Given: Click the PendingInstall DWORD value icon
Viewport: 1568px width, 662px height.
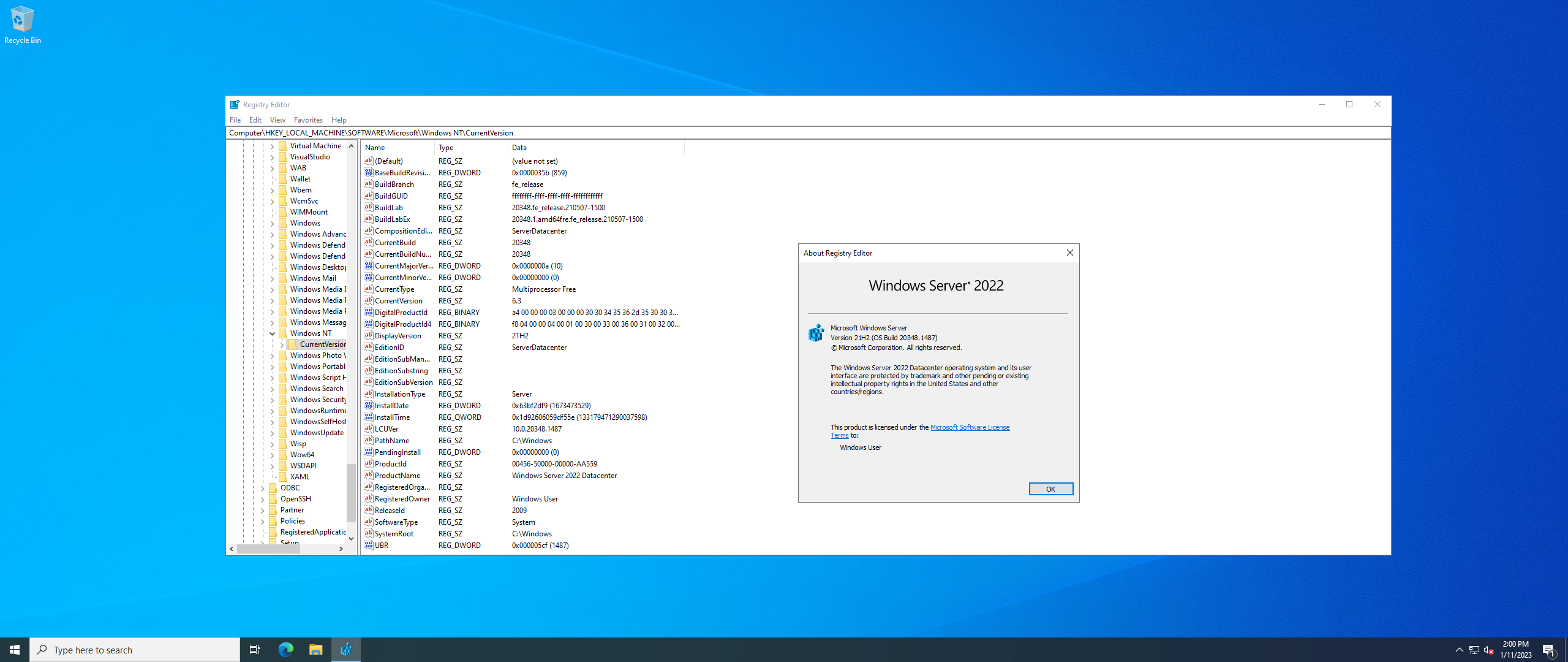Looking at the screenshot, I should point(369,452).
